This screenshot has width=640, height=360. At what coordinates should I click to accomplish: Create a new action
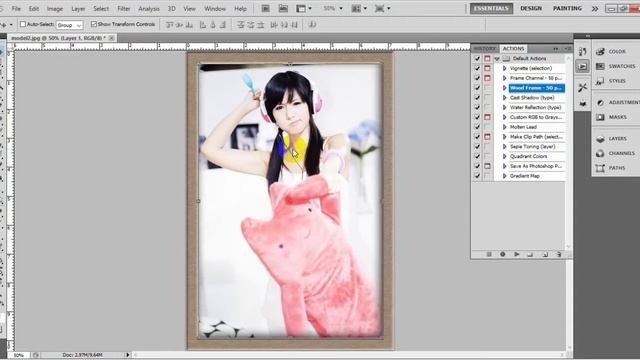click(x=545, y=254)
